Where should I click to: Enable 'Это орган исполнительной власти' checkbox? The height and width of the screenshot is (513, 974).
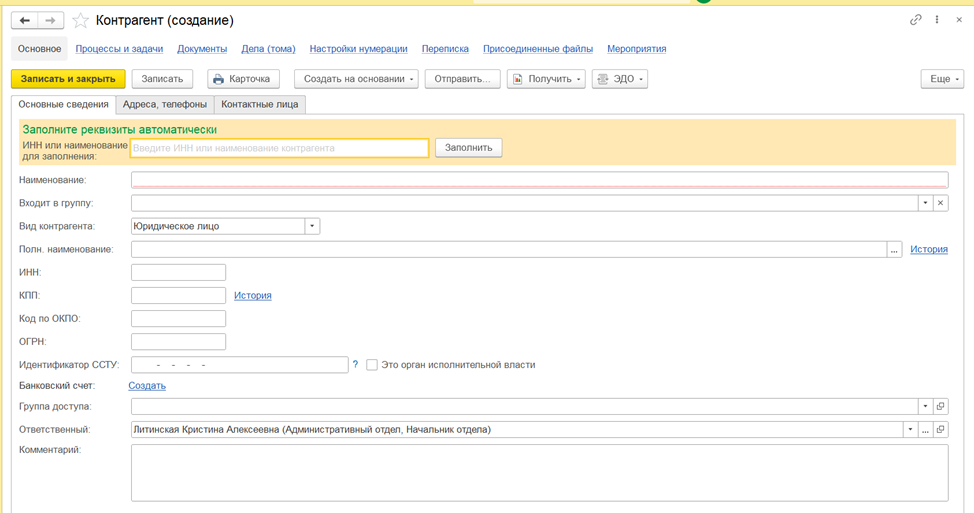[372, 365]
